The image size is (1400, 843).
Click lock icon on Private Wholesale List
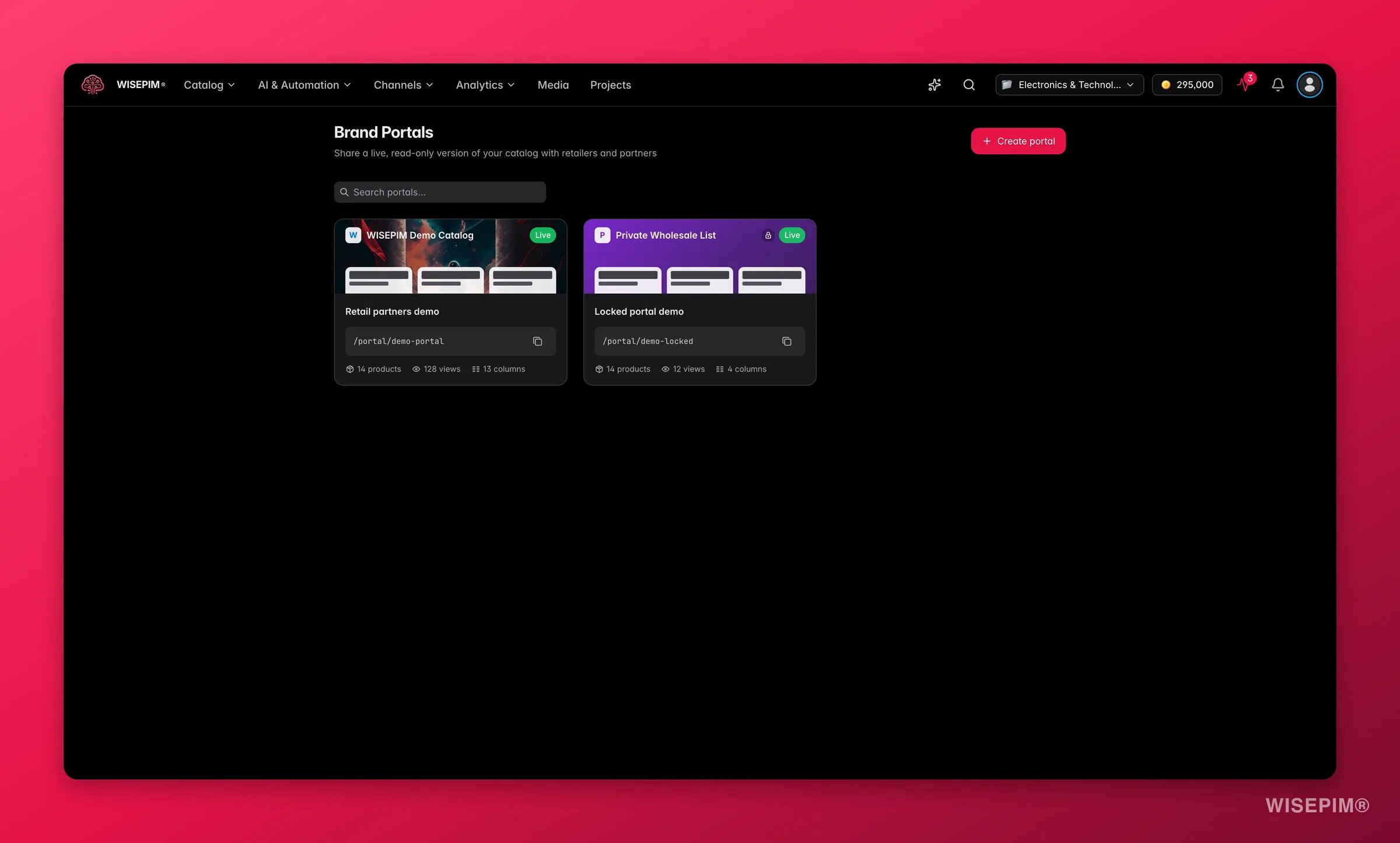coord(768,235)
